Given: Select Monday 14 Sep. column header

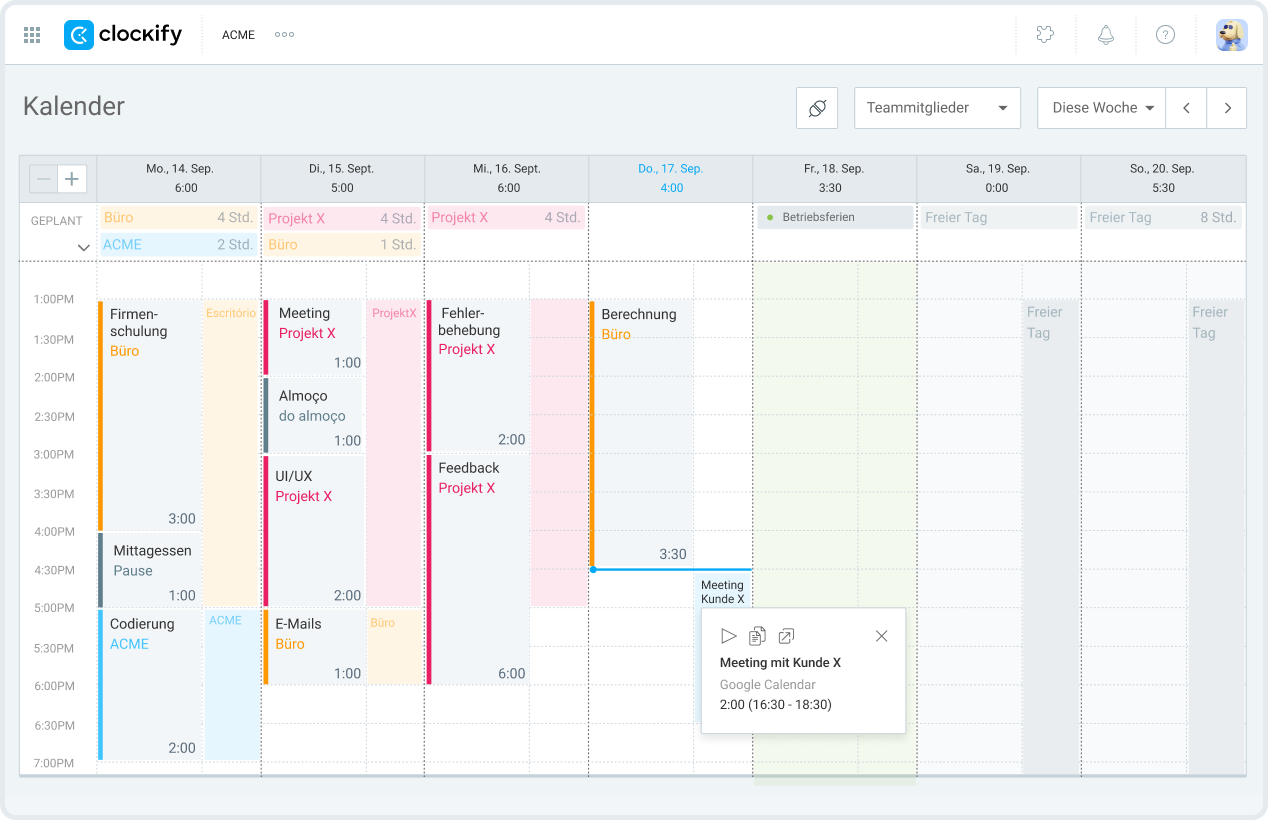Looking at the screenshot, I should coord(179,178).
